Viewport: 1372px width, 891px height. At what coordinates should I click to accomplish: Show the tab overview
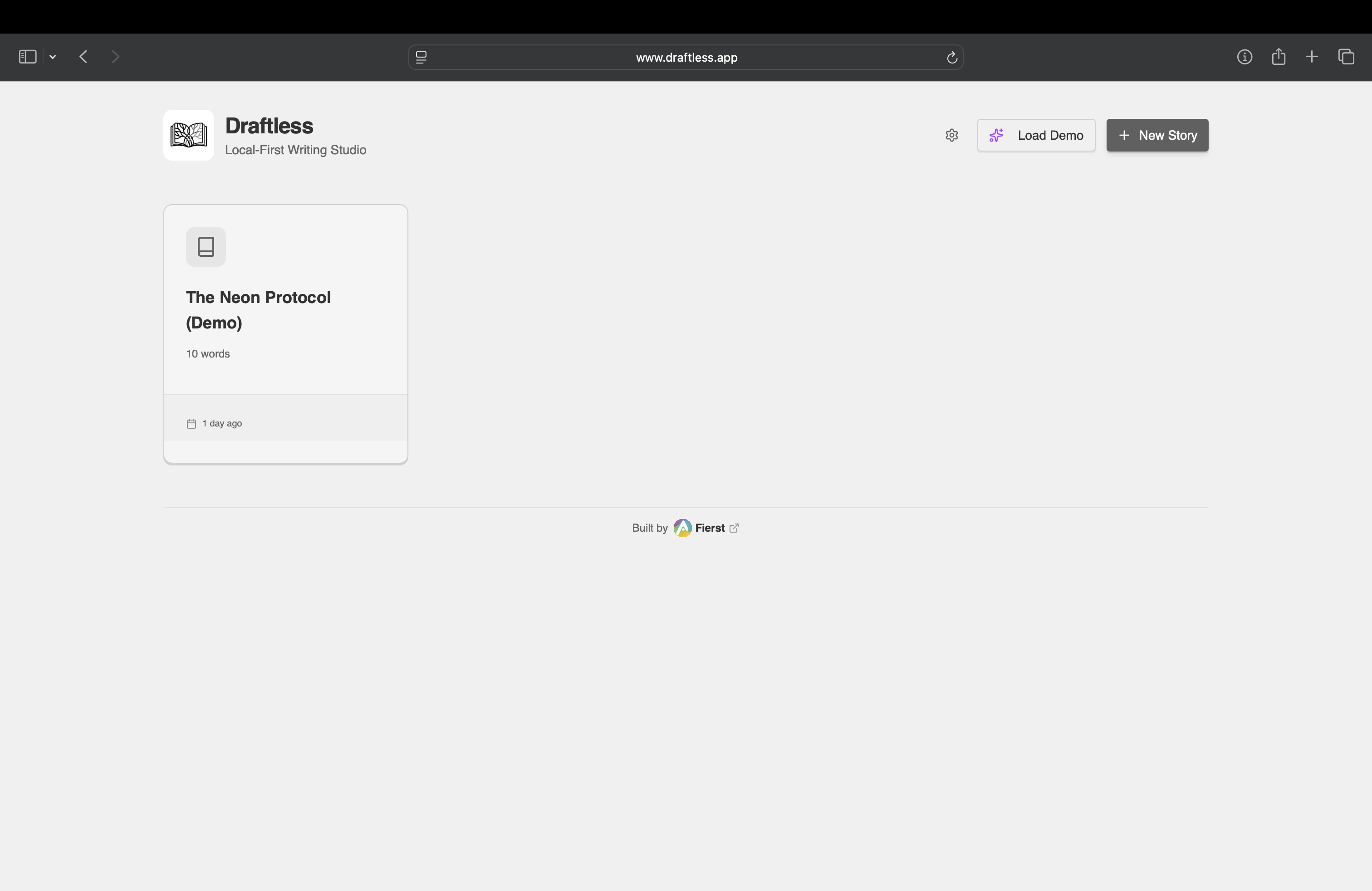1347,56
